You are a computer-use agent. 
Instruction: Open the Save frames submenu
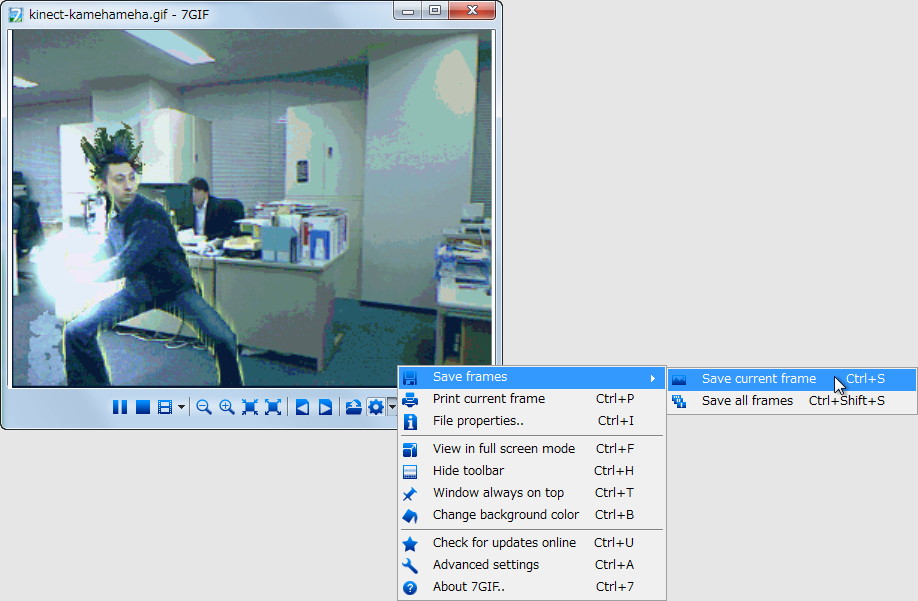tap(532, 377)
